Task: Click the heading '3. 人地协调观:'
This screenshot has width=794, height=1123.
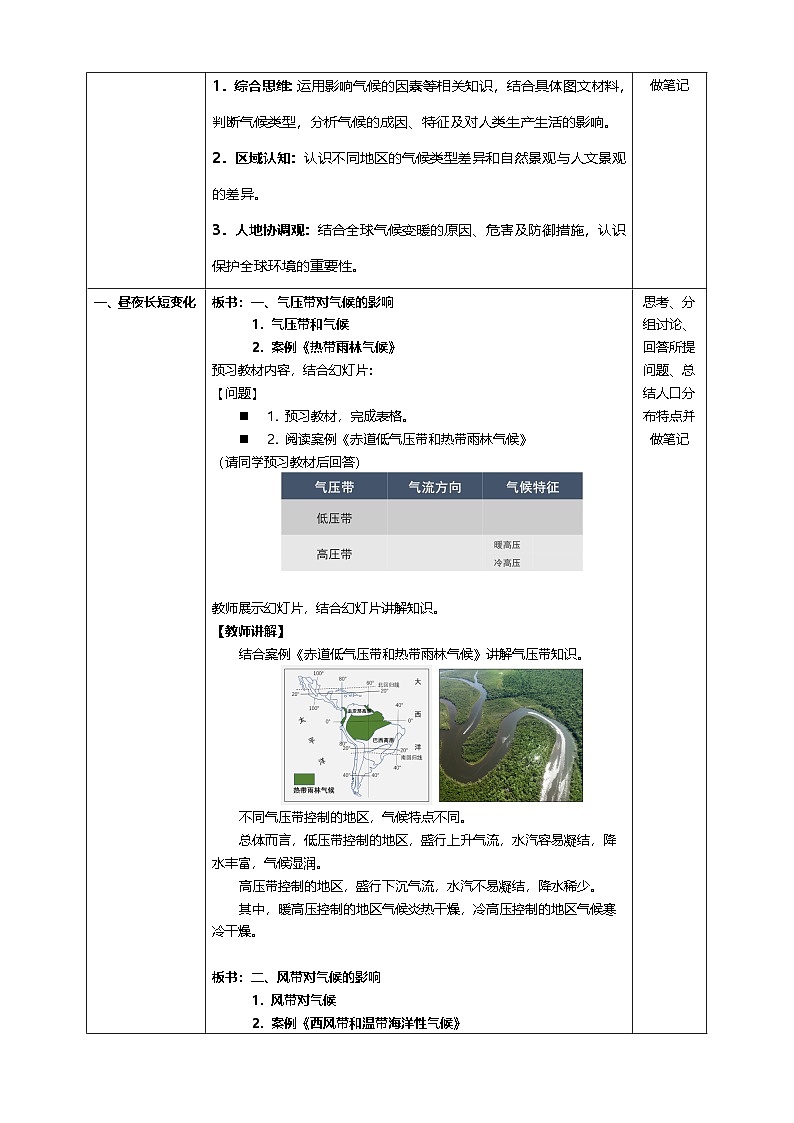Action: (261, 230)
